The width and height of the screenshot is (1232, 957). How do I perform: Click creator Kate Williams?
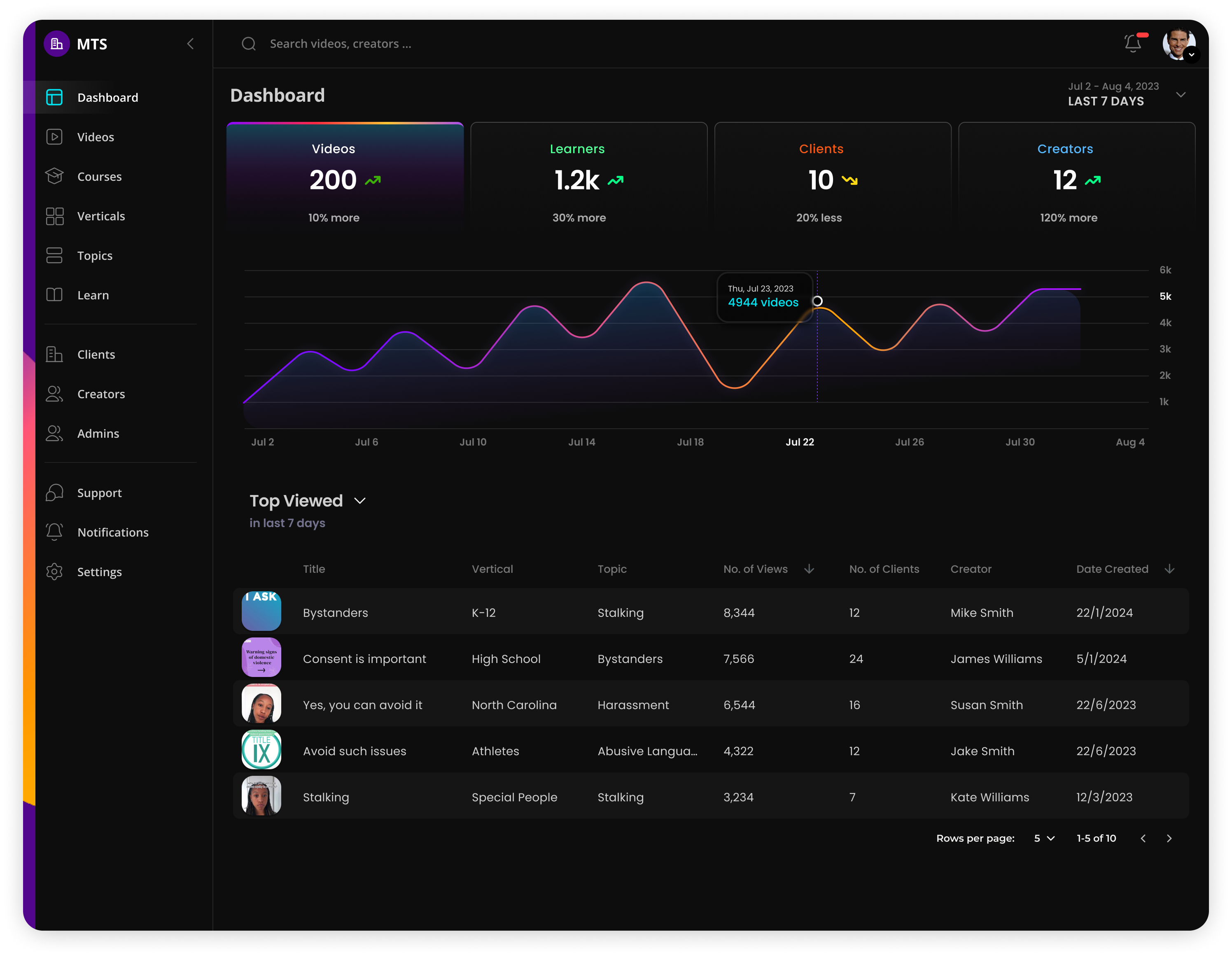click(x=990, y=797)
